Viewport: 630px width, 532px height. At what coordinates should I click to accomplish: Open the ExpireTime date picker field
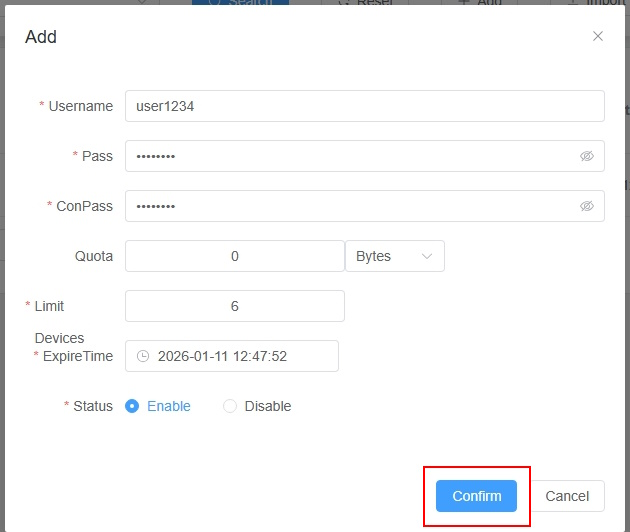click(x=240, y=356)
